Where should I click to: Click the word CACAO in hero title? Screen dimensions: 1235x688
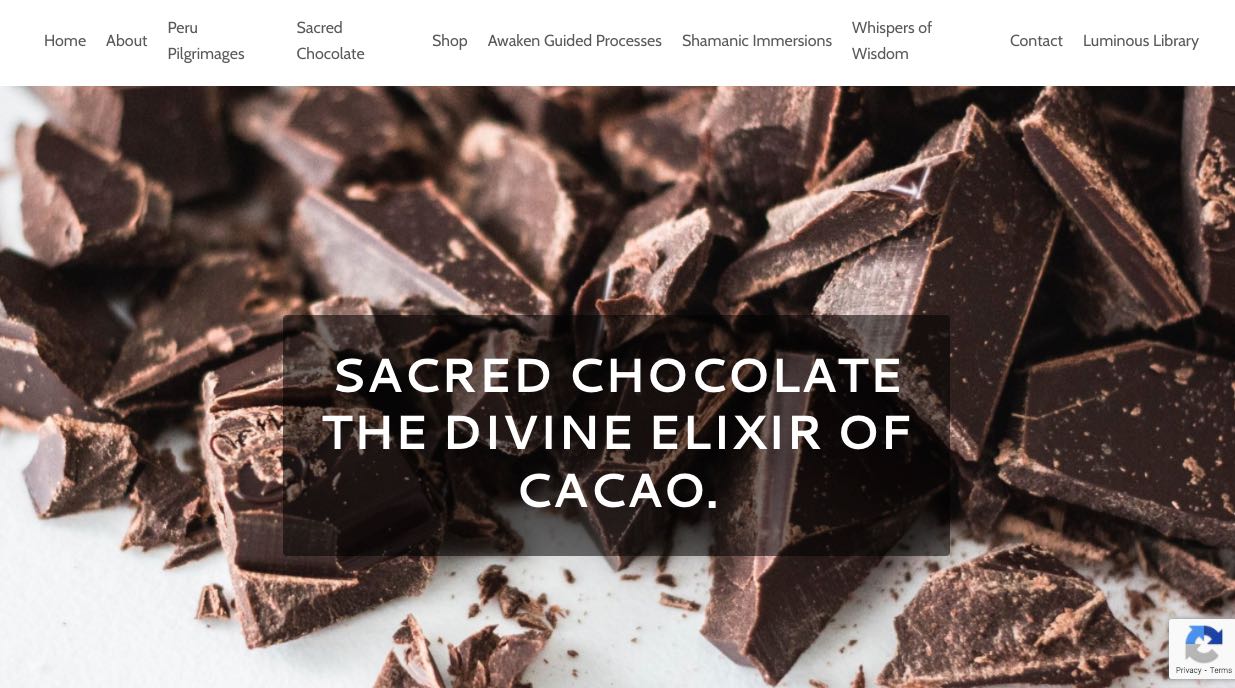[610, 490]
